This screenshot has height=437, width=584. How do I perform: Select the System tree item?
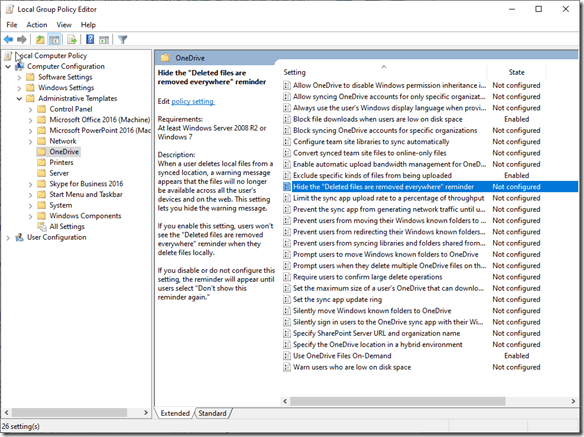(x=61, y=205)
